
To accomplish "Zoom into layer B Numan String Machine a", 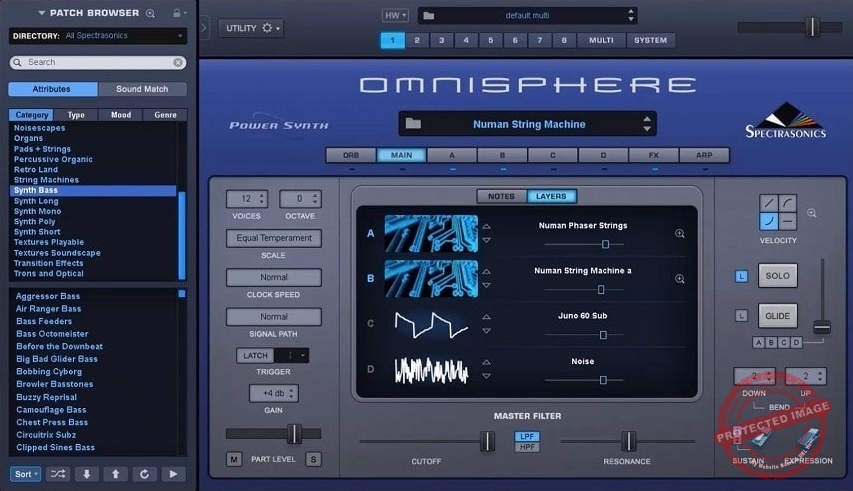I will pos(679,279).
